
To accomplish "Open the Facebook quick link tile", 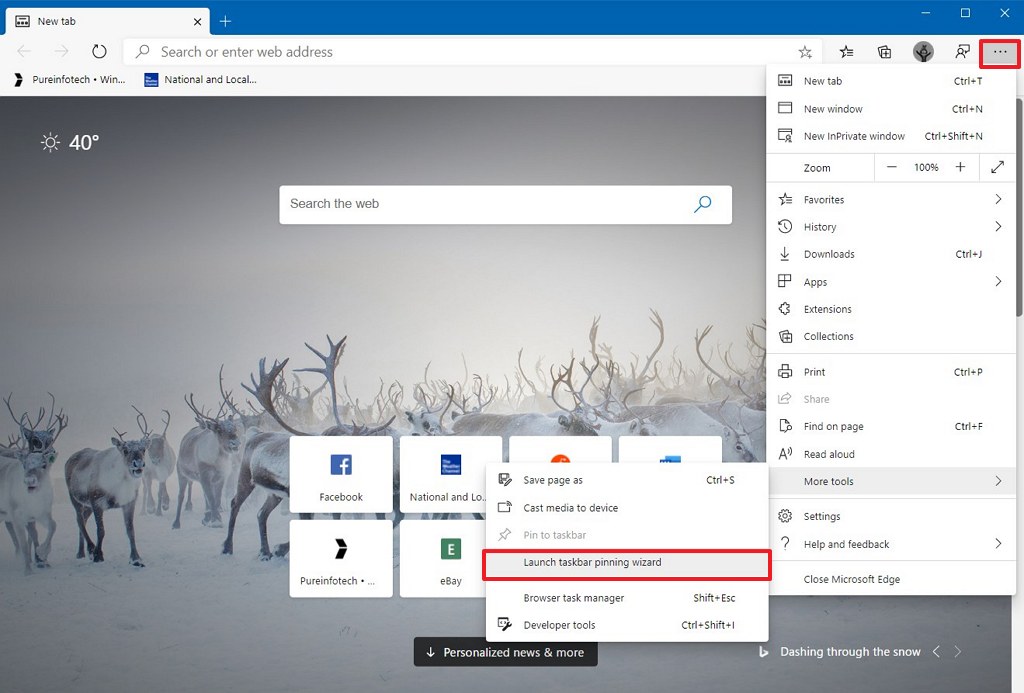I will pos(341,474).
